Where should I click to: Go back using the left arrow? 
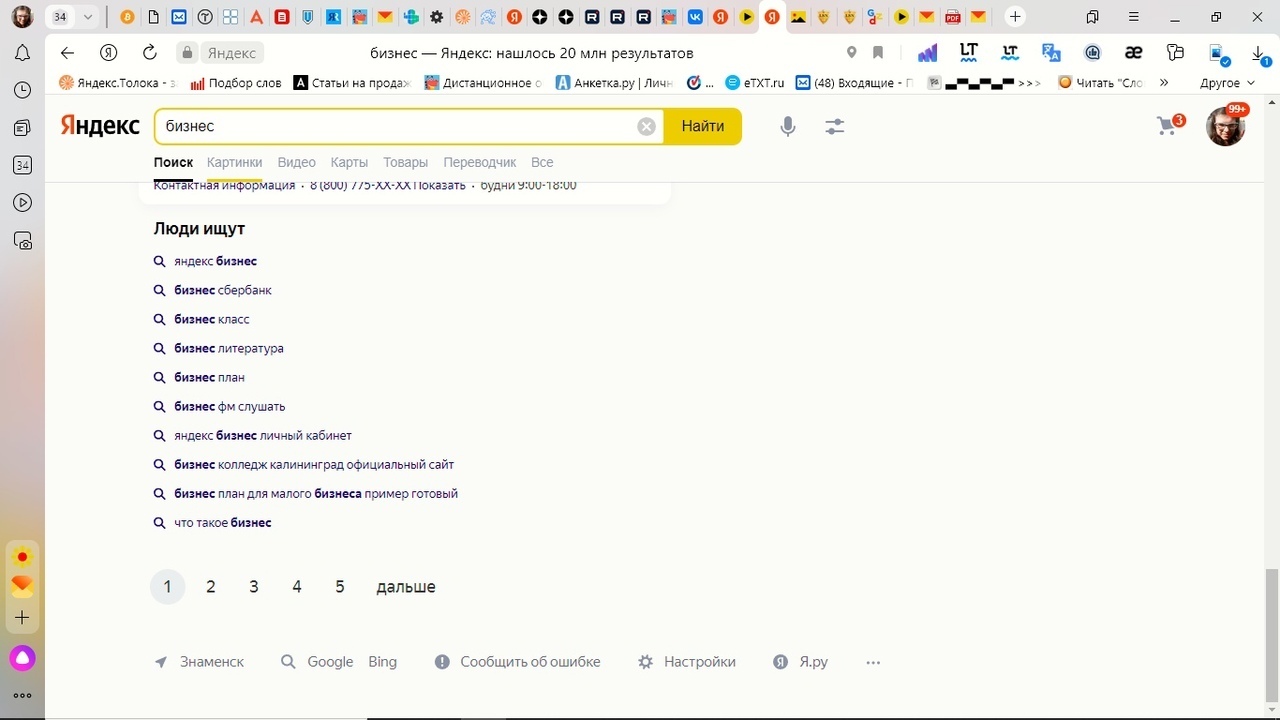pyautogui.click(x=67, y=53)
